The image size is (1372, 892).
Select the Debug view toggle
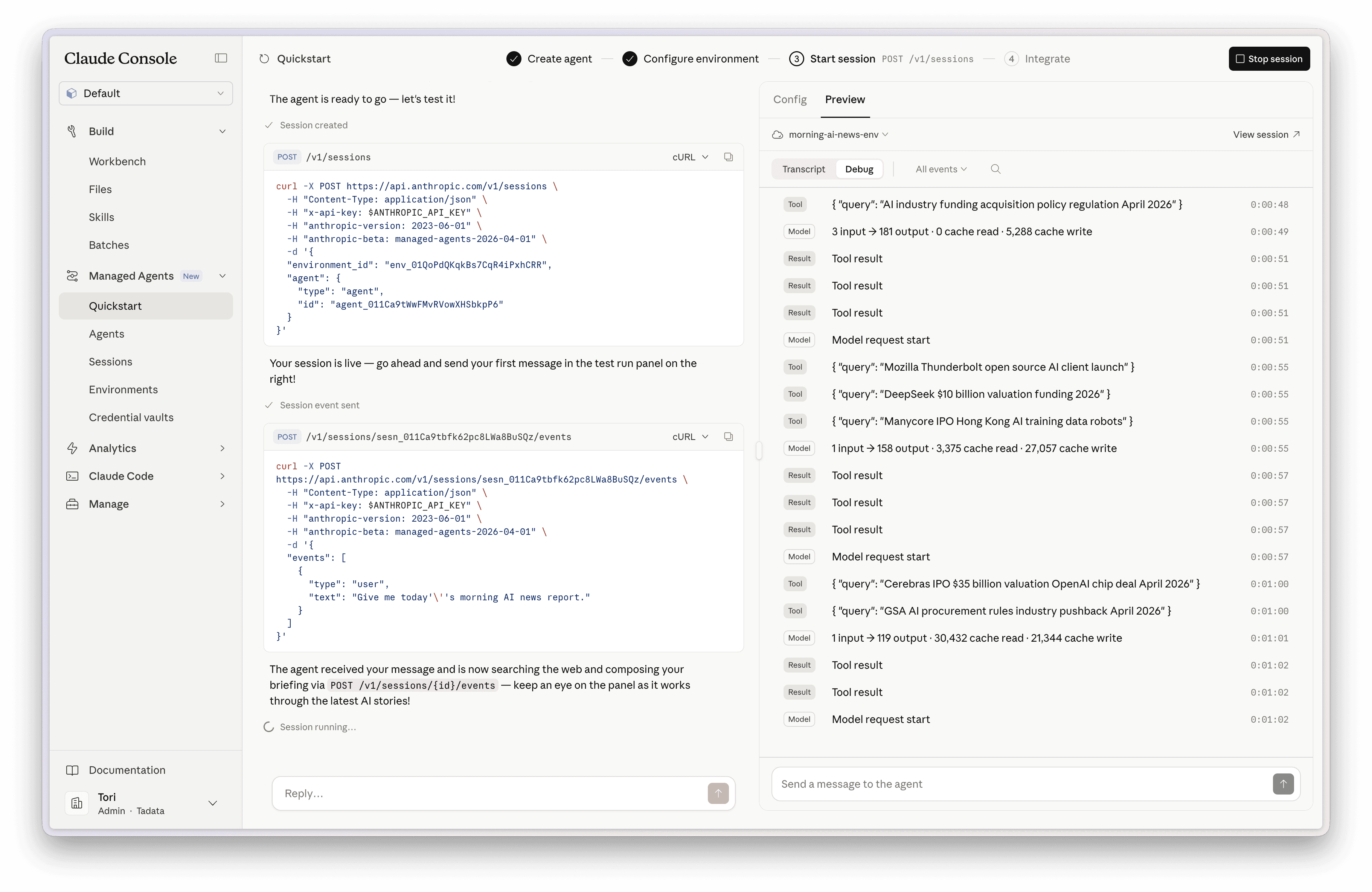pyautogui.click(x=859, y=169)
